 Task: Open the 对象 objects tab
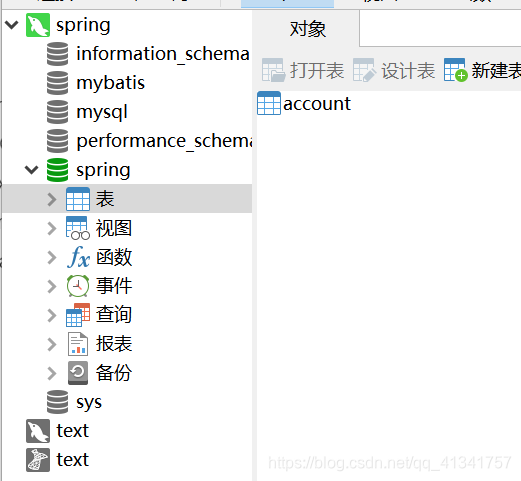pyautogui.click(x=306, y=29)
